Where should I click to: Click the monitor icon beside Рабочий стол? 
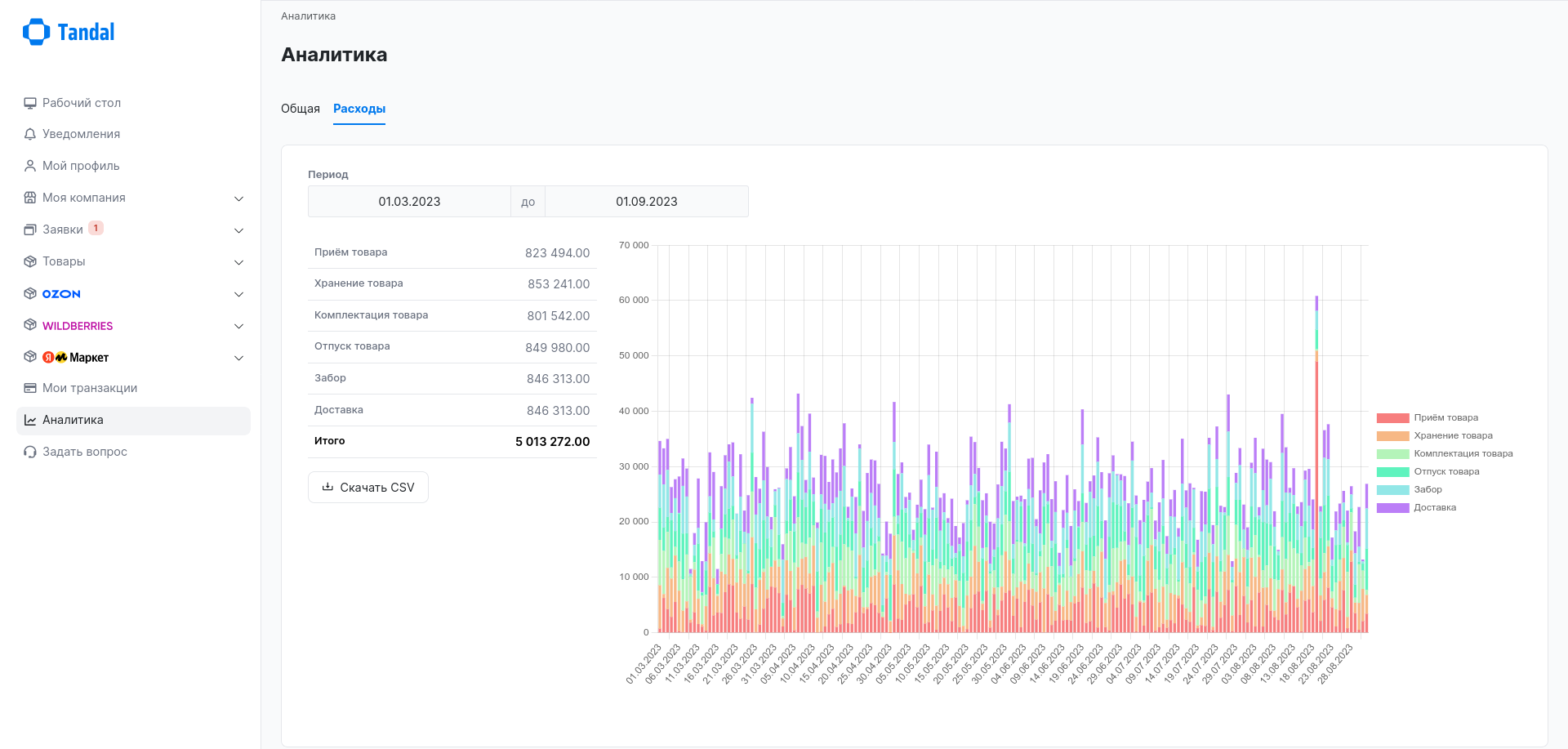pos(30,103)
